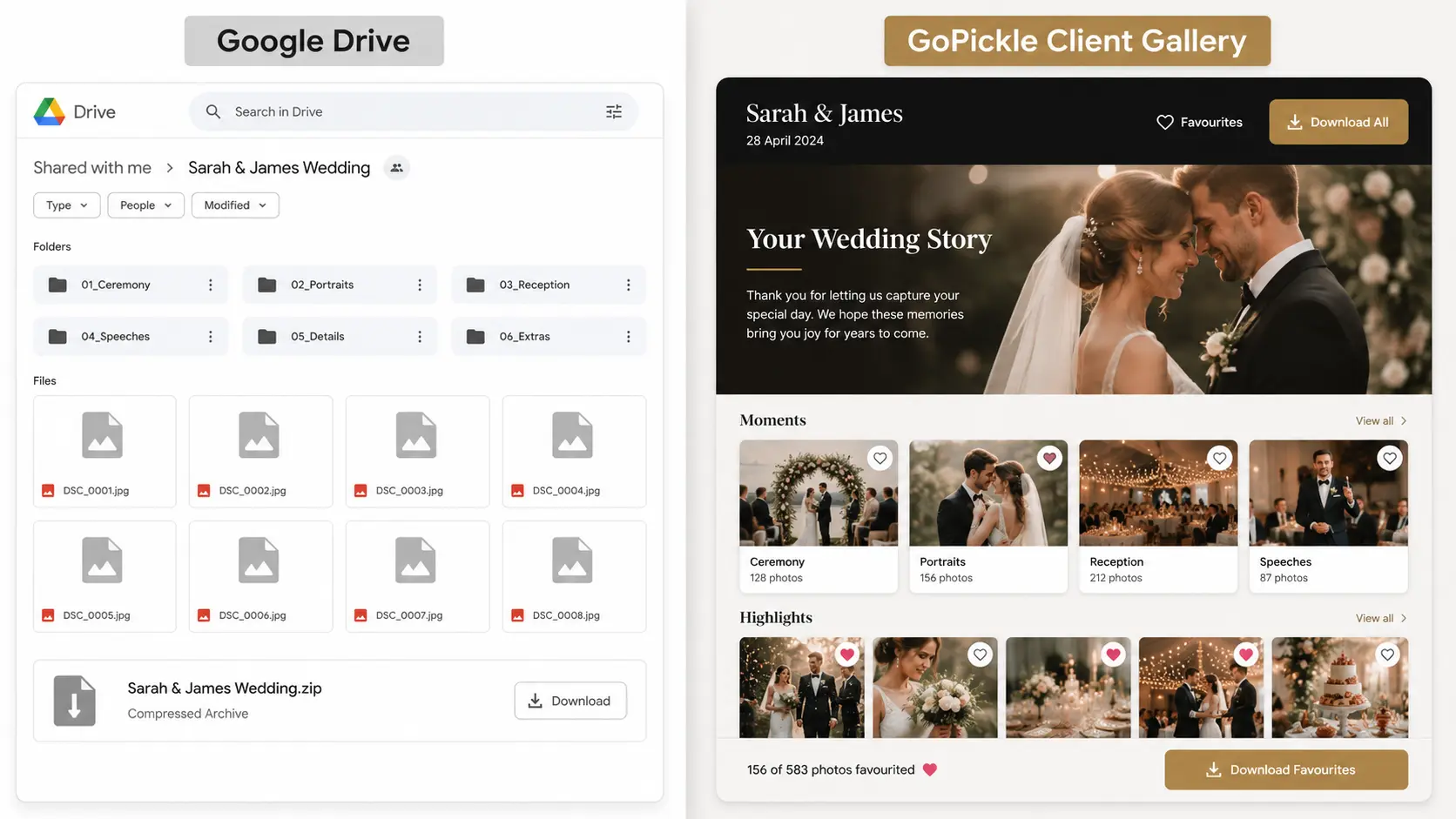Toggle heart on table setting Highlights photo
Image resolution: width=1456 pixels, height=819 pixels.
coord(1113,655)
